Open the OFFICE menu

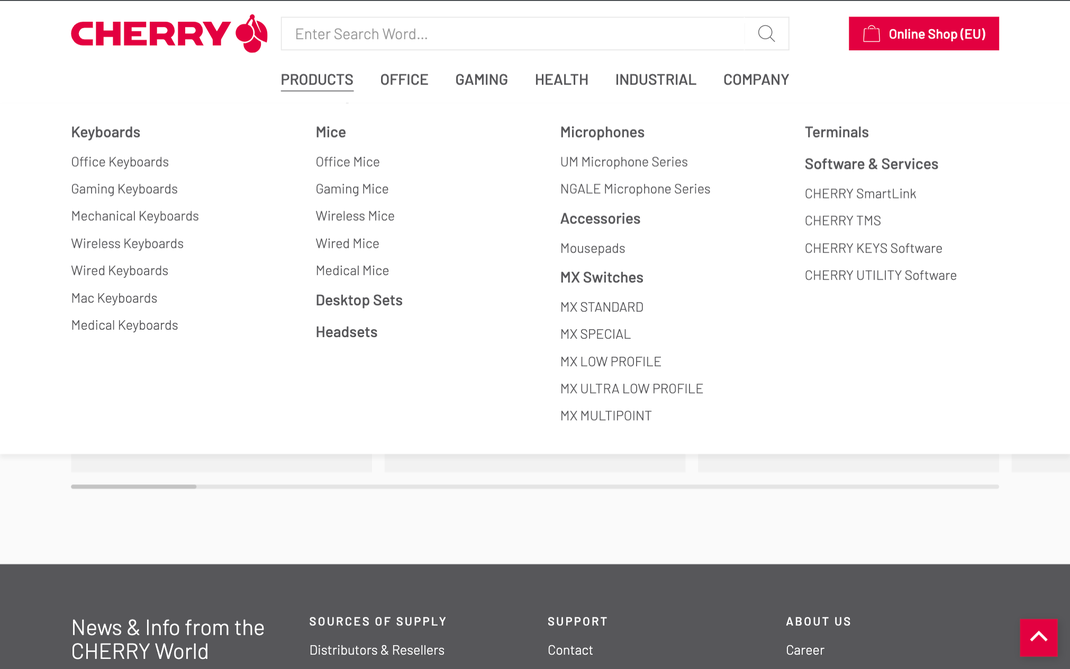(404, 80)
